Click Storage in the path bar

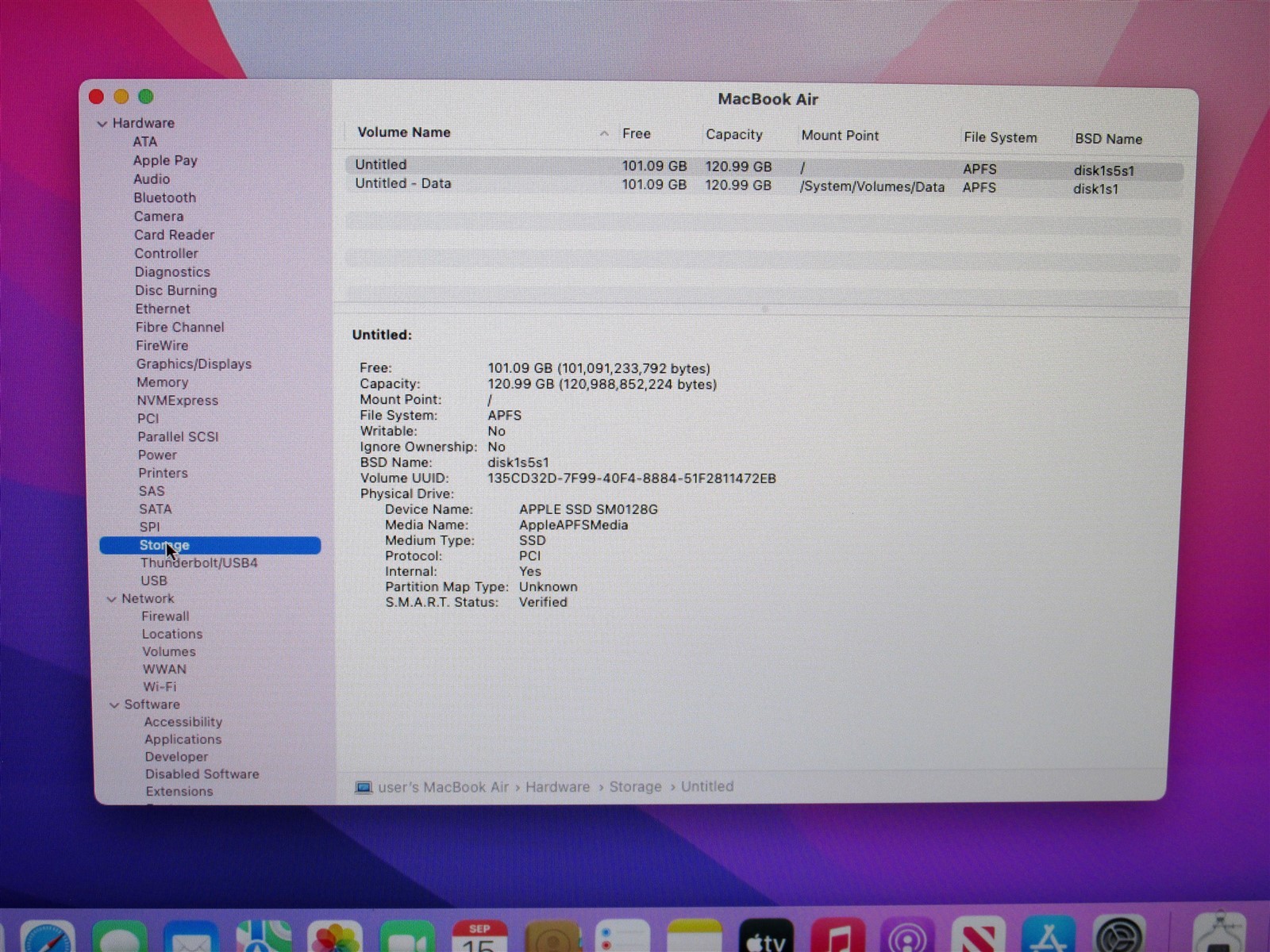pos(635,787)
